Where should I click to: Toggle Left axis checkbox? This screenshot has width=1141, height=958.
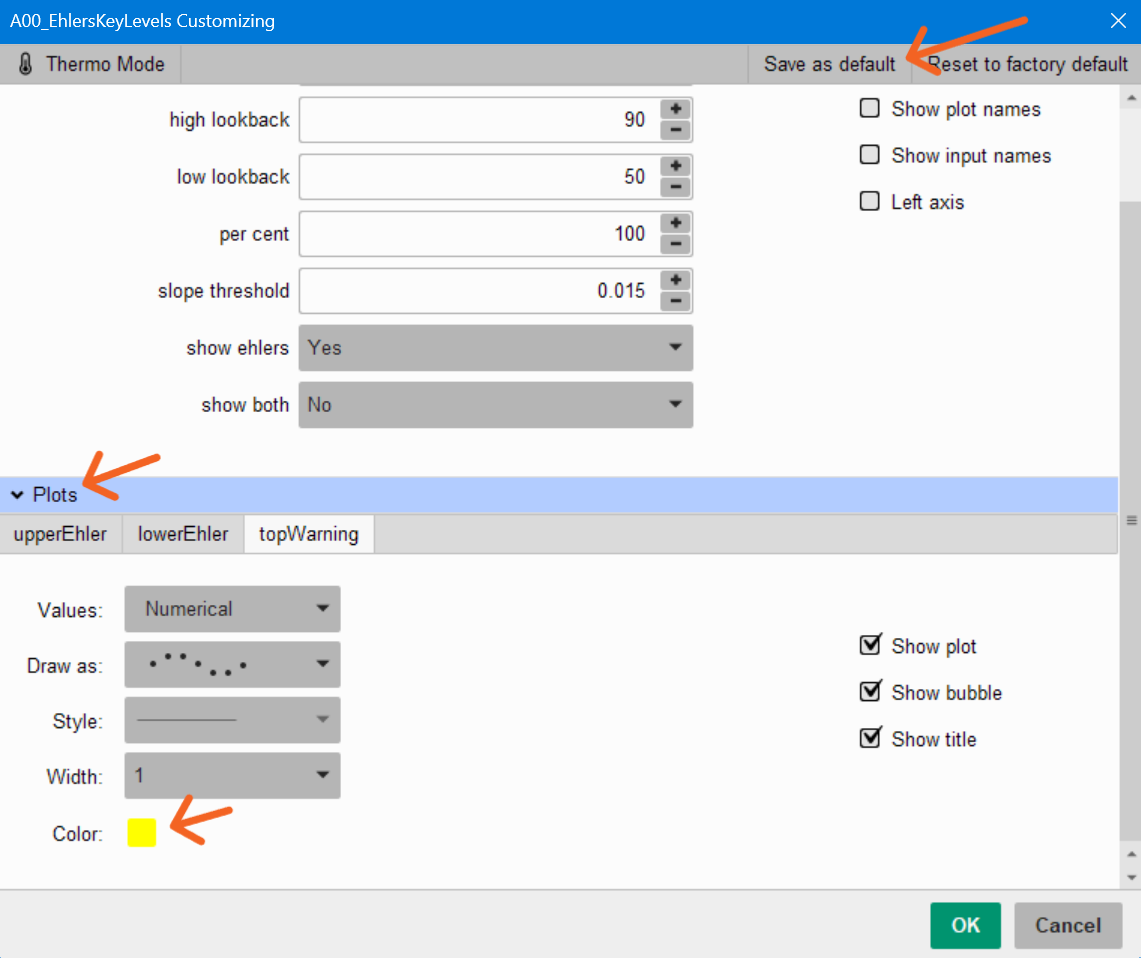tap(870, 201)
